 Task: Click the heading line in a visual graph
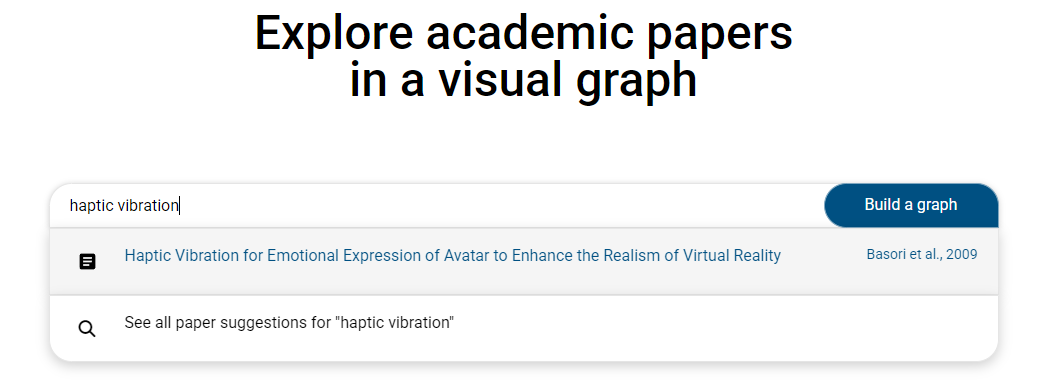click(x=524, y=80)
